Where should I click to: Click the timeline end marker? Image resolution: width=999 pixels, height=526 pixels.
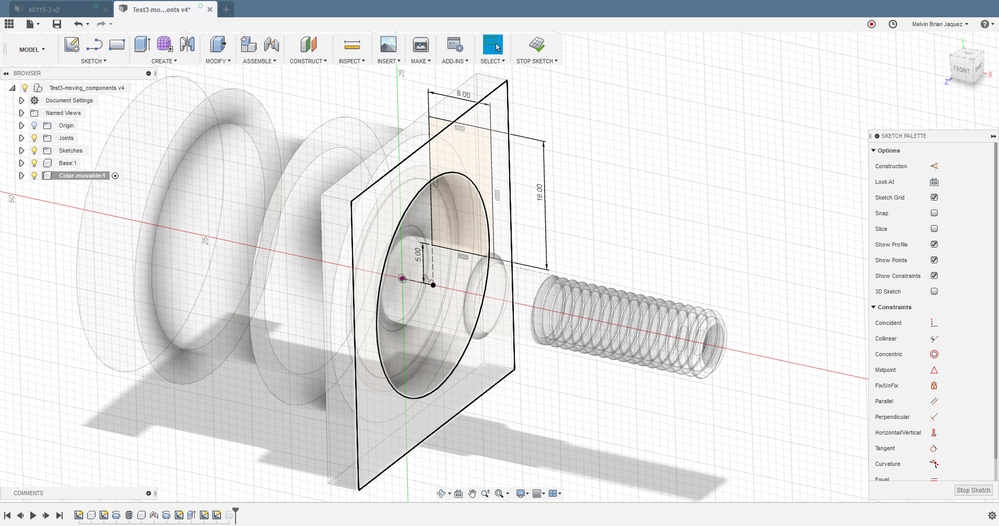[x=235, y=515]
